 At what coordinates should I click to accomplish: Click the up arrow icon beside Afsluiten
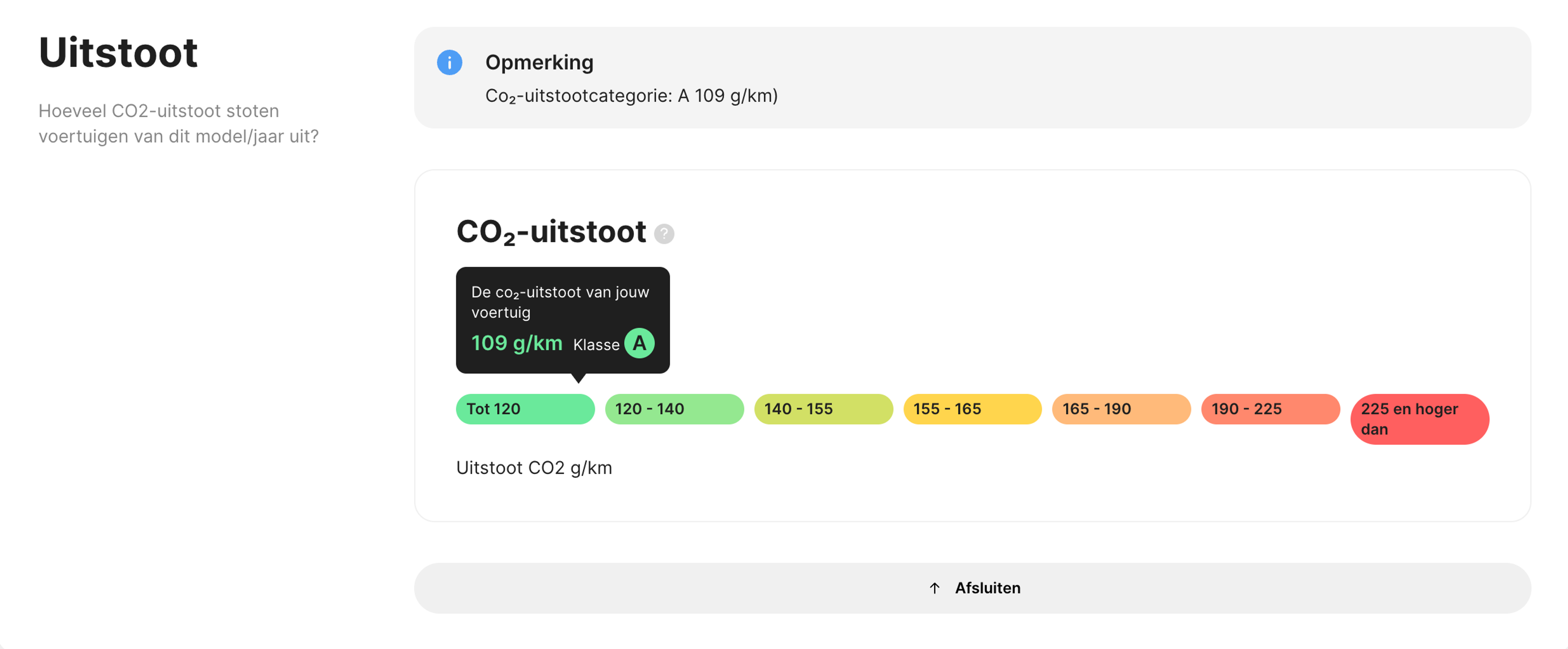click(934, 588)
